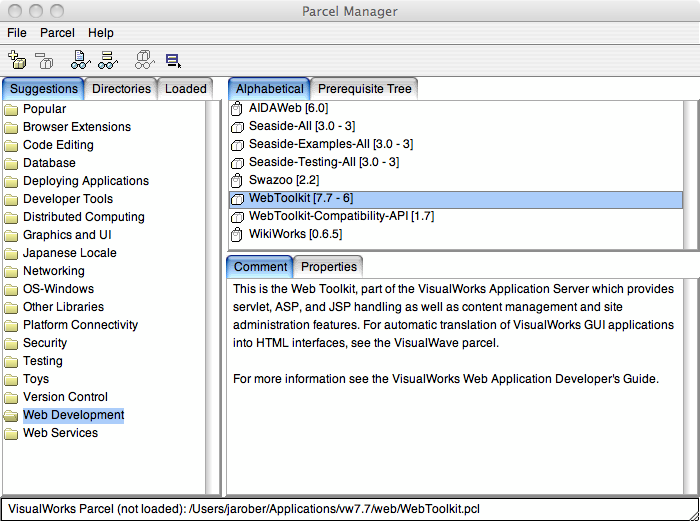700x522 pixels.
Task: Select the Platform Connectivity category
Action: coord(80,325)
